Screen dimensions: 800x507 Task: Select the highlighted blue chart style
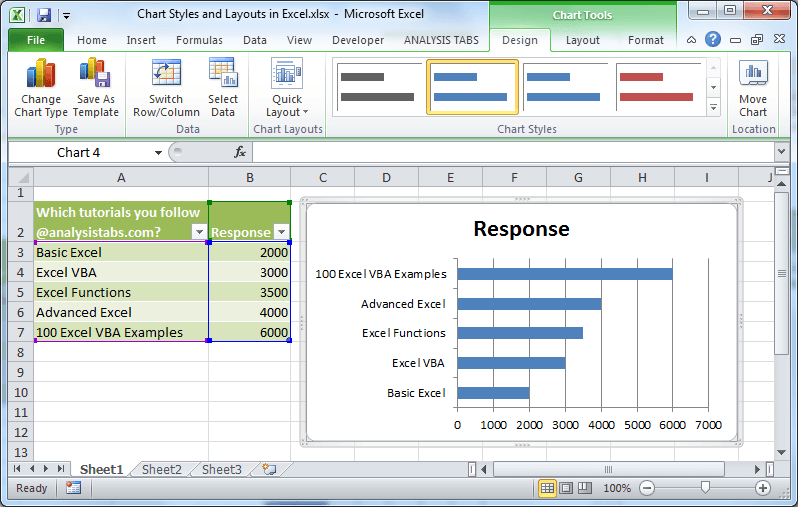pos(472,87)
